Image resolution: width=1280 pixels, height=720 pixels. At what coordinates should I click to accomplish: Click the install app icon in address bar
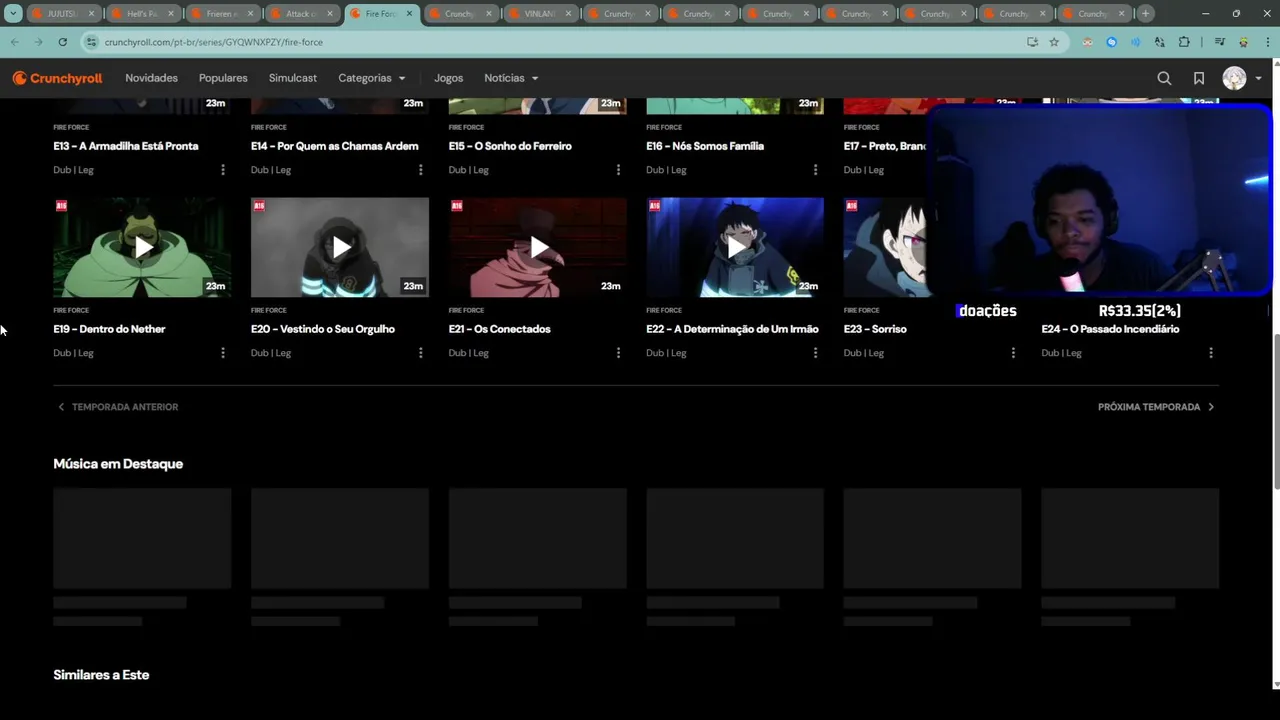coord(1032,42)
